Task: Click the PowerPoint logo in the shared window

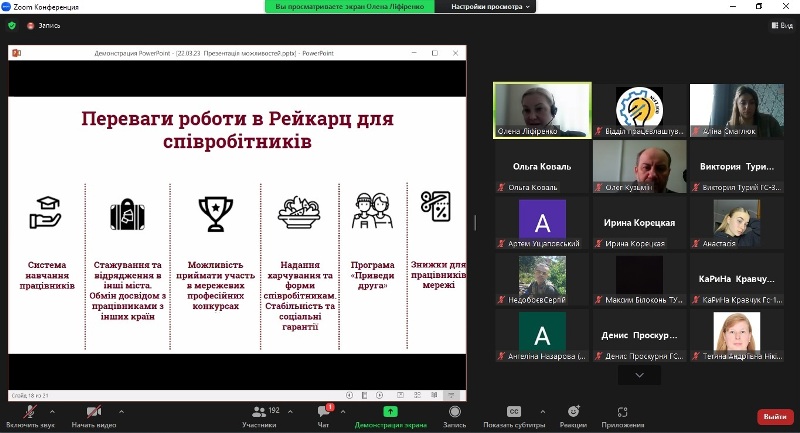Action: (16, 53)
